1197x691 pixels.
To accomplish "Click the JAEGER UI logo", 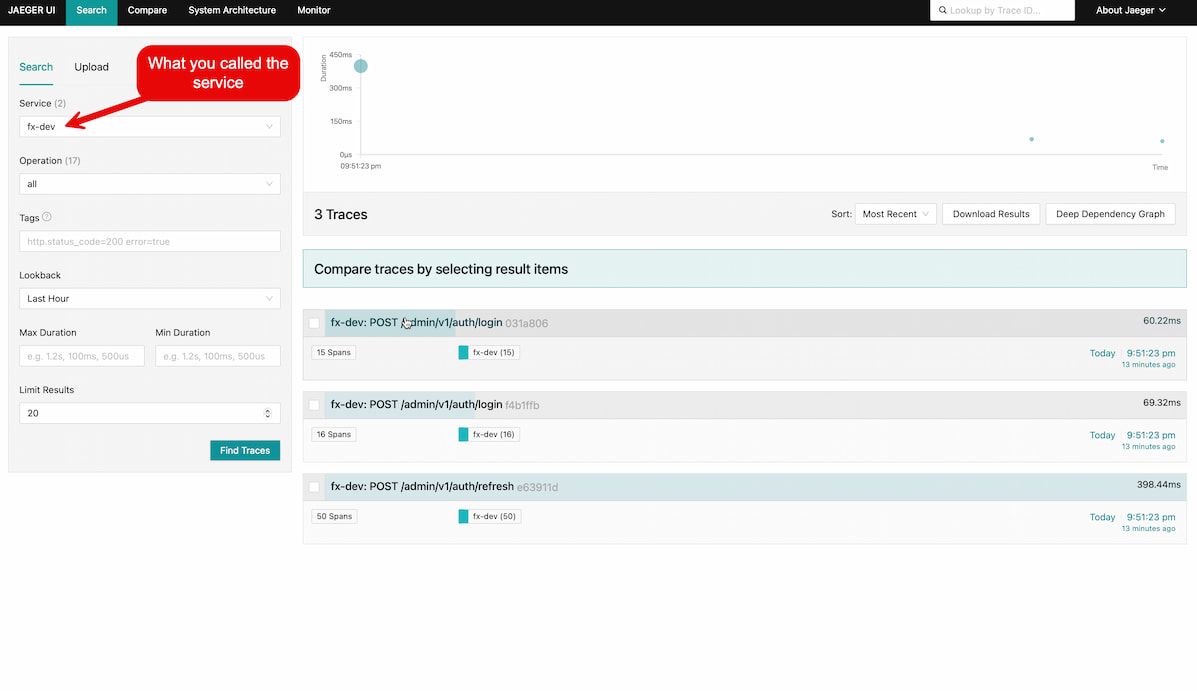I will click(x=31, y=10).
